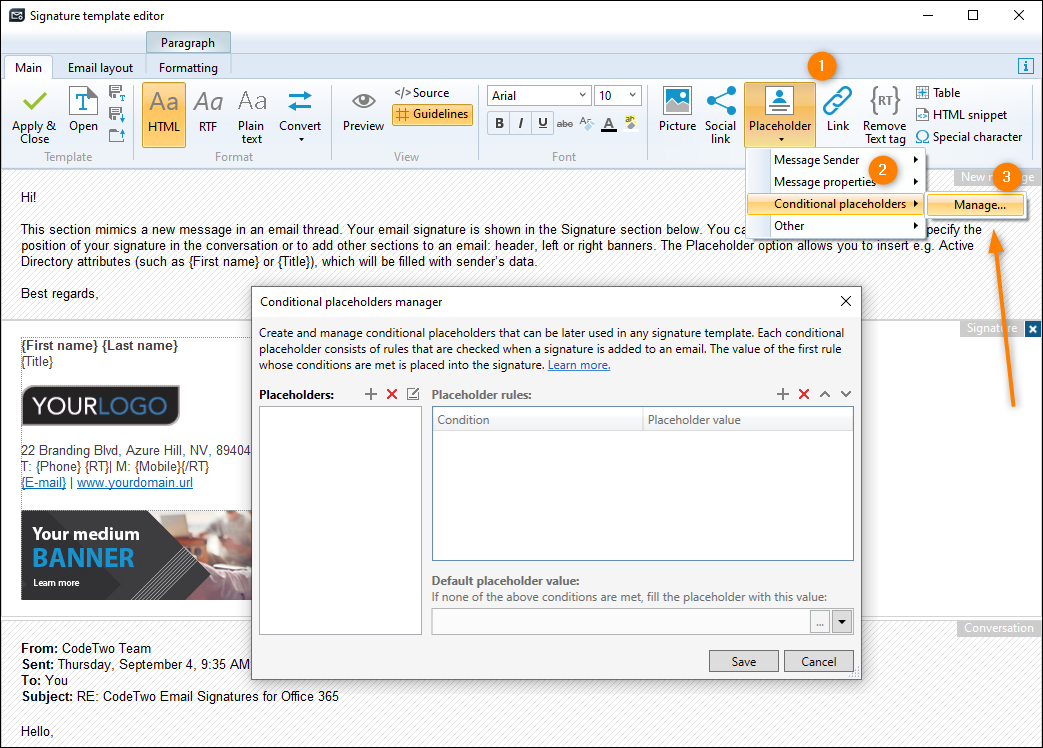Insert an HTML snippet
Viewport: 1043px width, 748px height.
pos(962,115)
